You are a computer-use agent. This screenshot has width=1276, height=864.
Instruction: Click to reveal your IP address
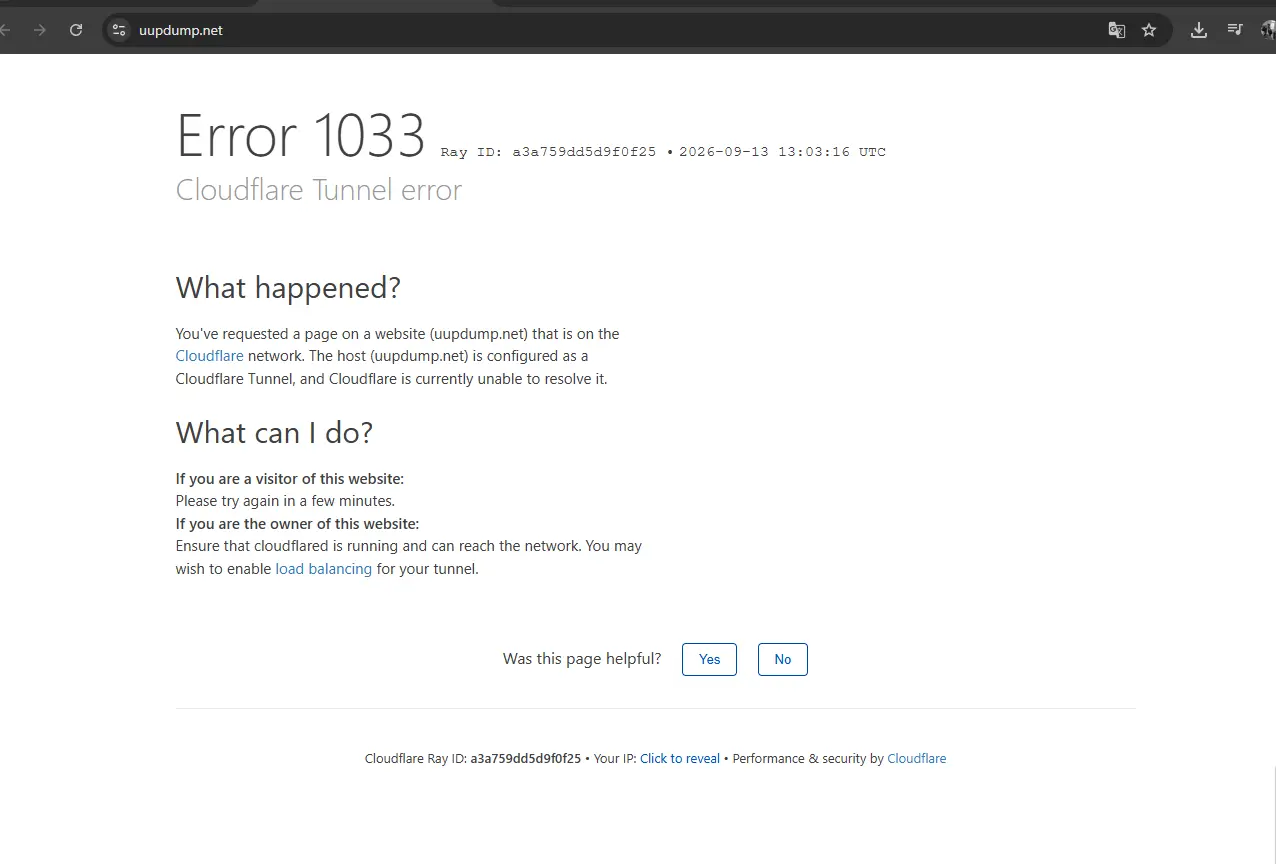[x=680, y=759]
